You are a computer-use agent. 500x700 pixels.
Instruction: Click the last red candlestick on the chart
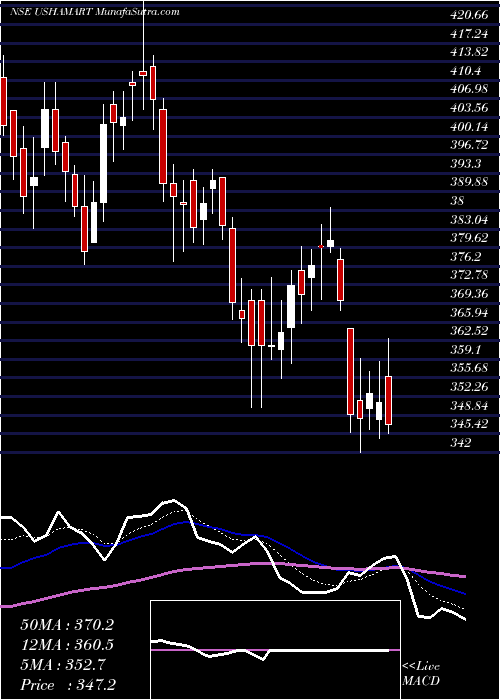point(388,400)
